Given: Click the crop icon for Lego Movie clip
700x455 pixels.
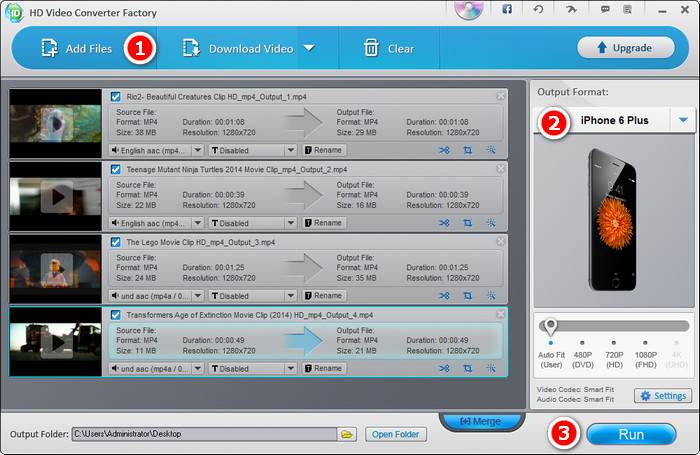Looking at the screenshot, I should tap(467, 296).
